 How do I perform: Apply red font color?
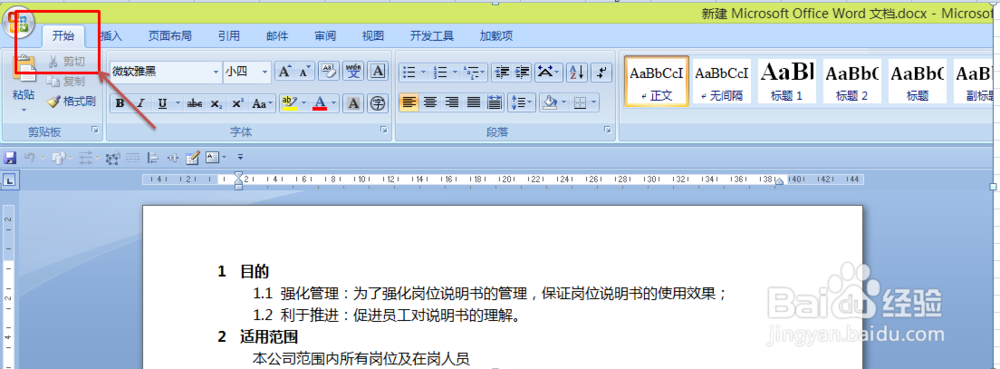tap(320, 103)
